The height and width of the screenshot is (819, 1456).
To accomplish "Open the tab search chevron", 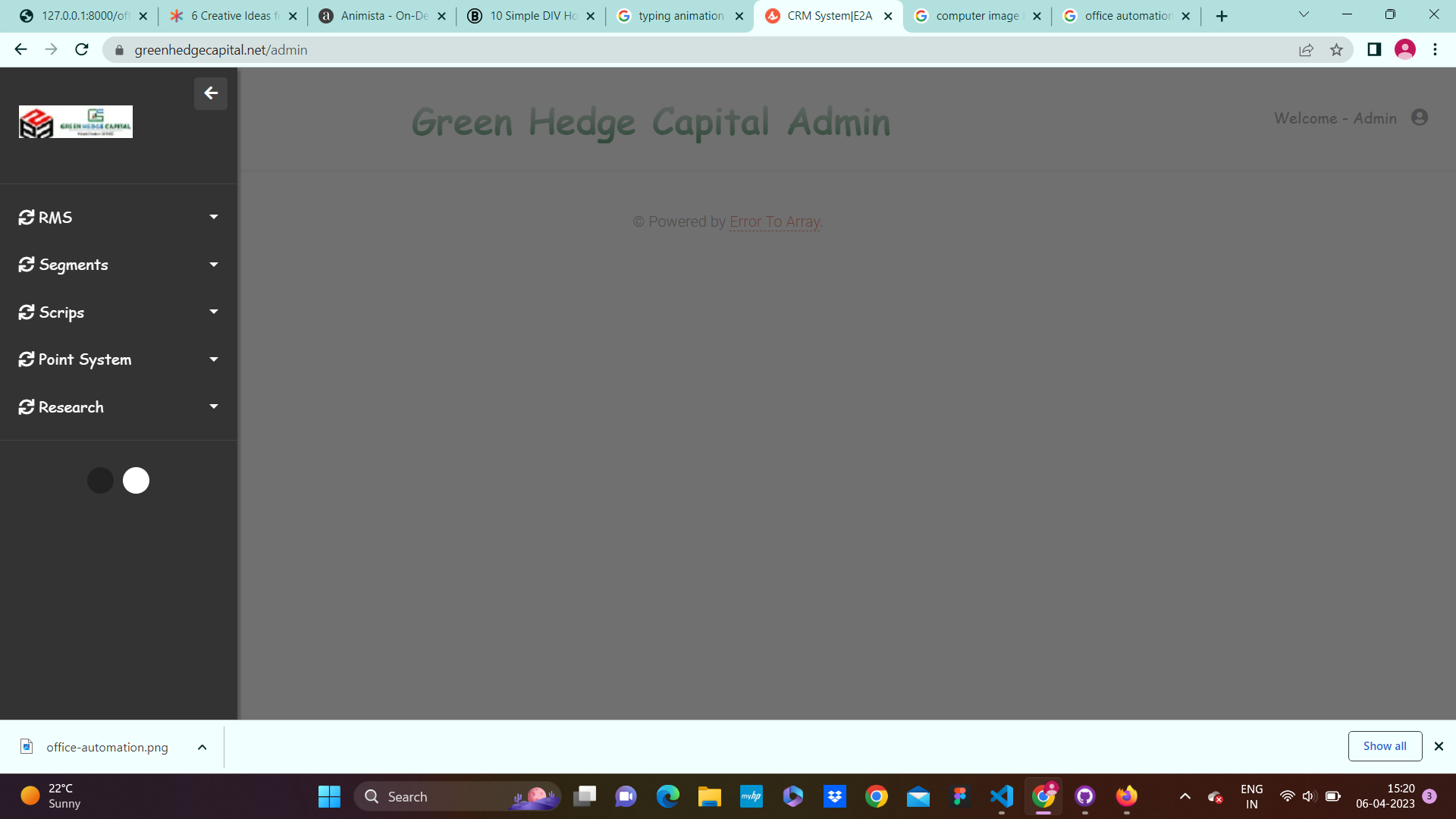I will 1304,14.
